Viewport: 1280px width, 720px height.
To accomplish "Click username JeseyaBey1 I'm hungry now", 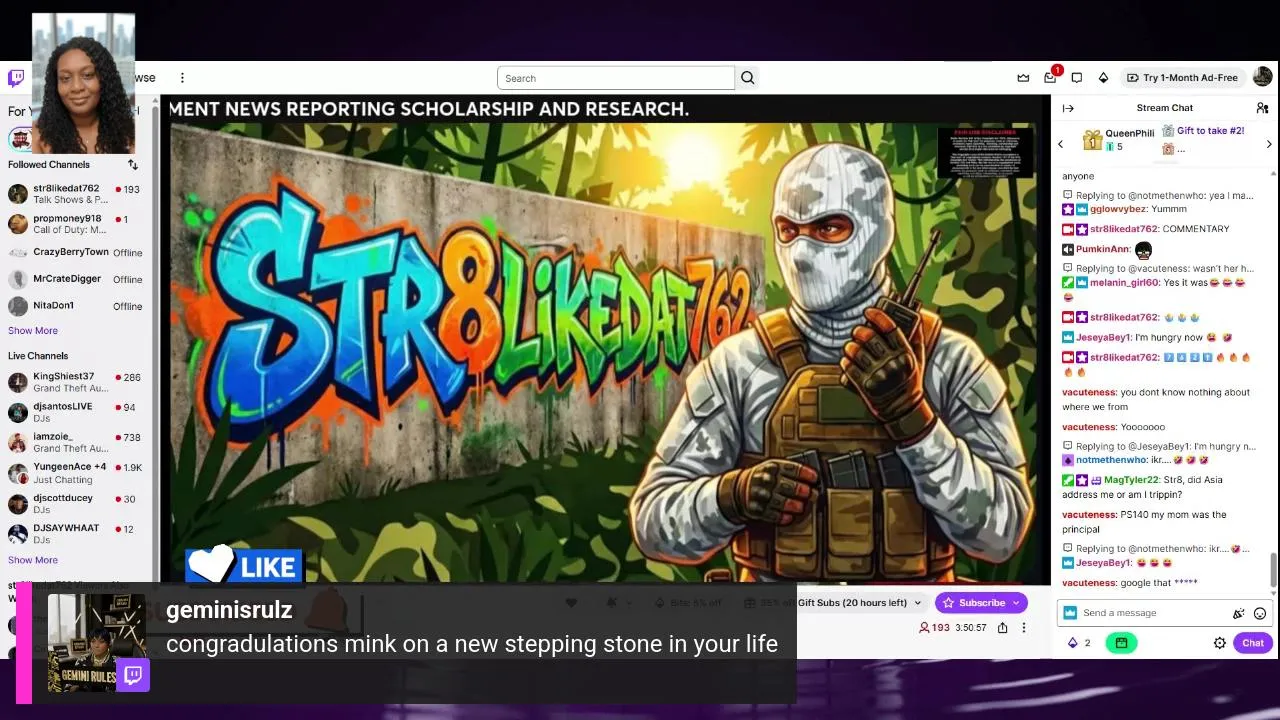I will point(1103,338).
